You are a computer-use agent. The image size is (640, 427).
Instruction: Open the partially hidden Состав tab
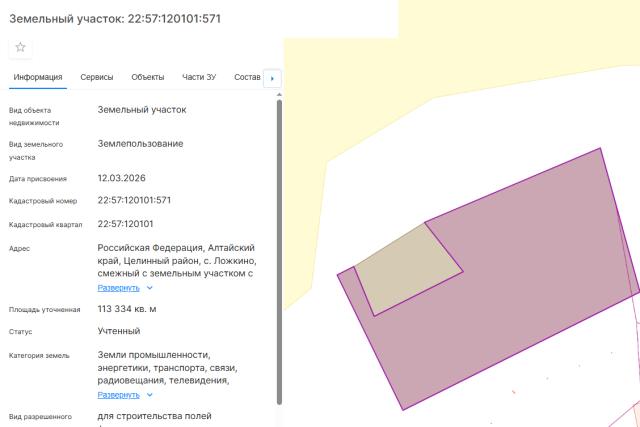[x=246, y=77]
